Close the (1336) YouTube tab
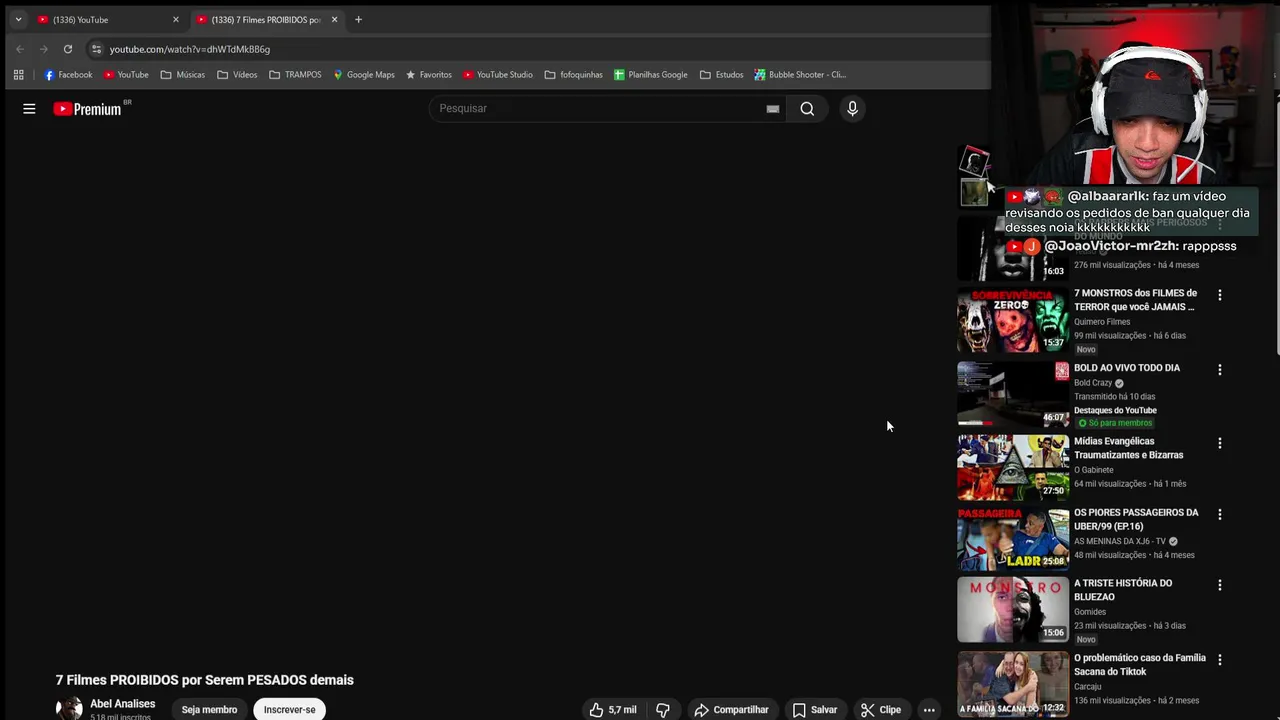This screenshot has height=720, width=1280. pos(176,20)
